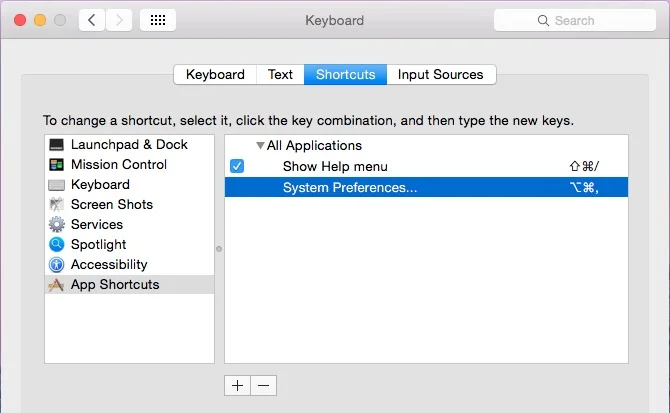Select Spotlight category
Viewport: 670px width, 413px height.
click(x=129, y=244)
